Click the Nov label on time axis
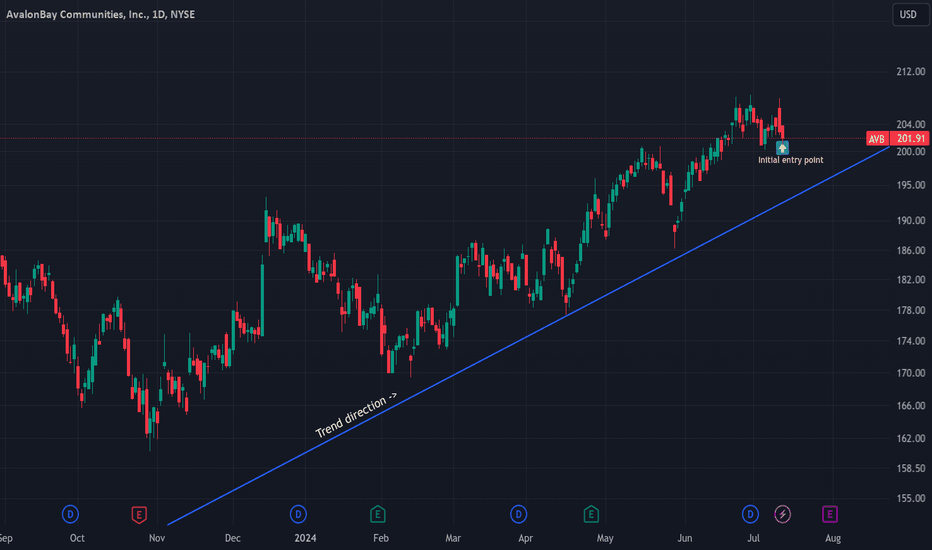The height and width of the screenshot is (550, 932). [x=157, y=538]
